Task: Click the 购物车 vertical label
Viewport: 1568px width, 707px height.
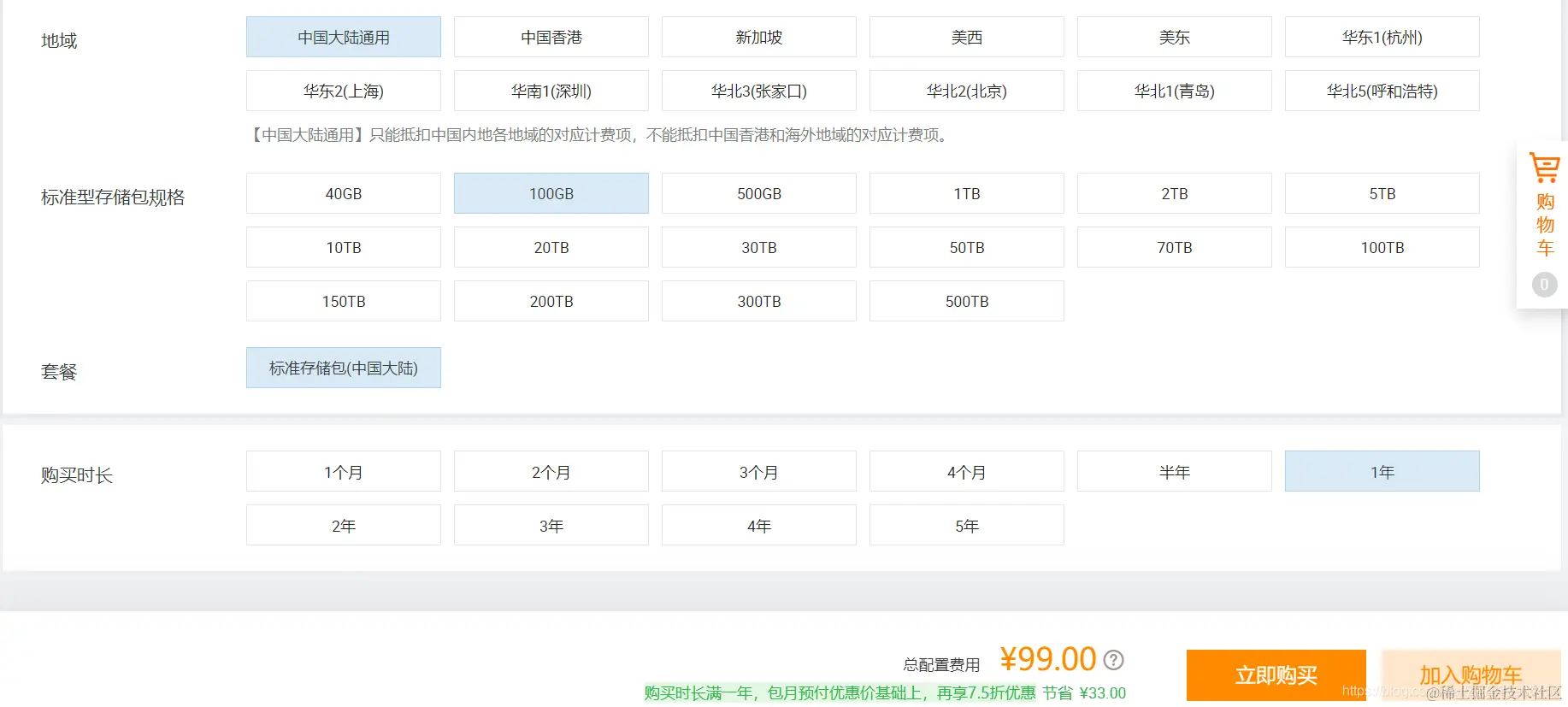Action: click(1545, 225)
